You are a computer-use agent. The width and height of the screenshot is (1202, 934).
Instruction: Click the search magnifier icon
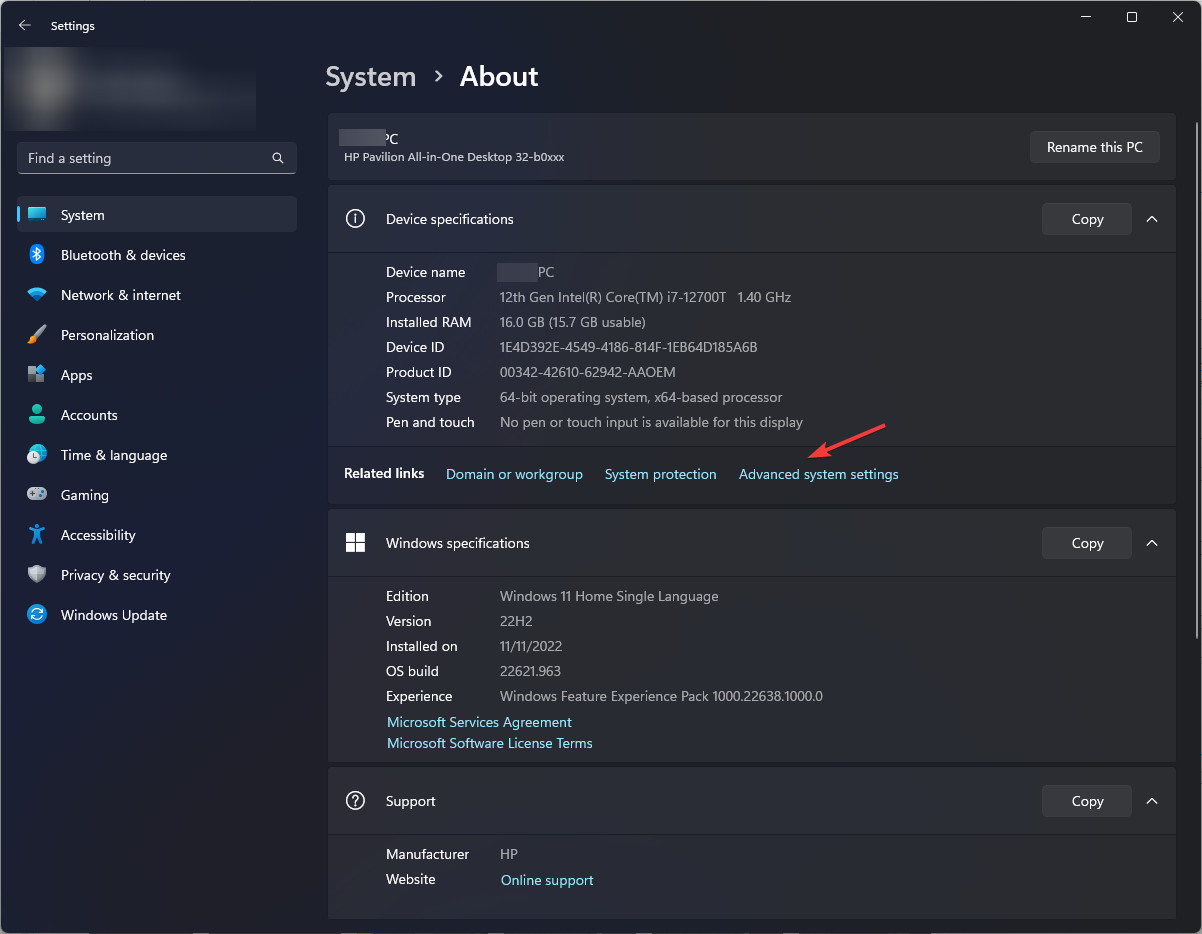click(x=278, y=158)
